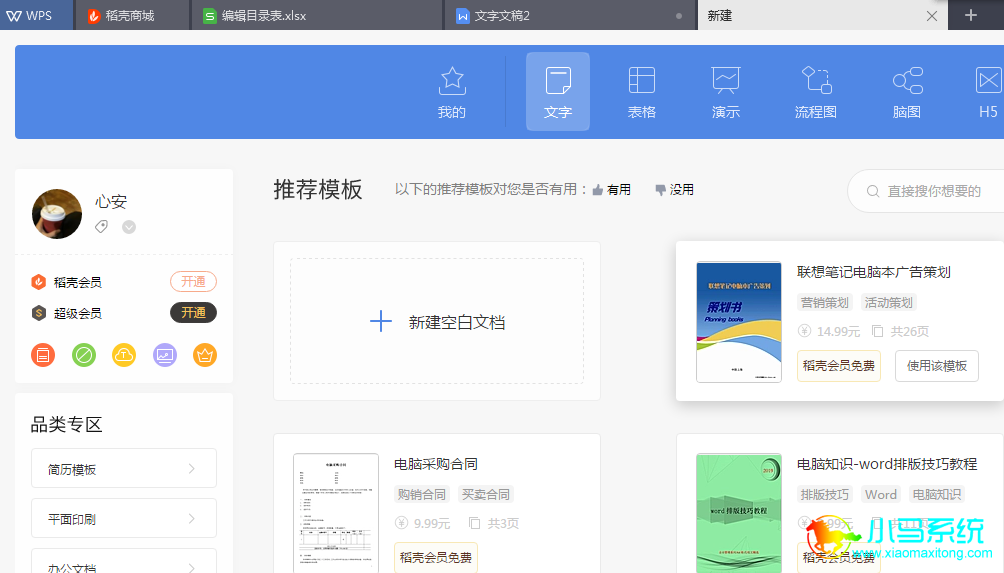Image resolution: width=1004 pixels, height=573 pixels.
Task: Expand the 办公文档 category
Action: [124, 561]
